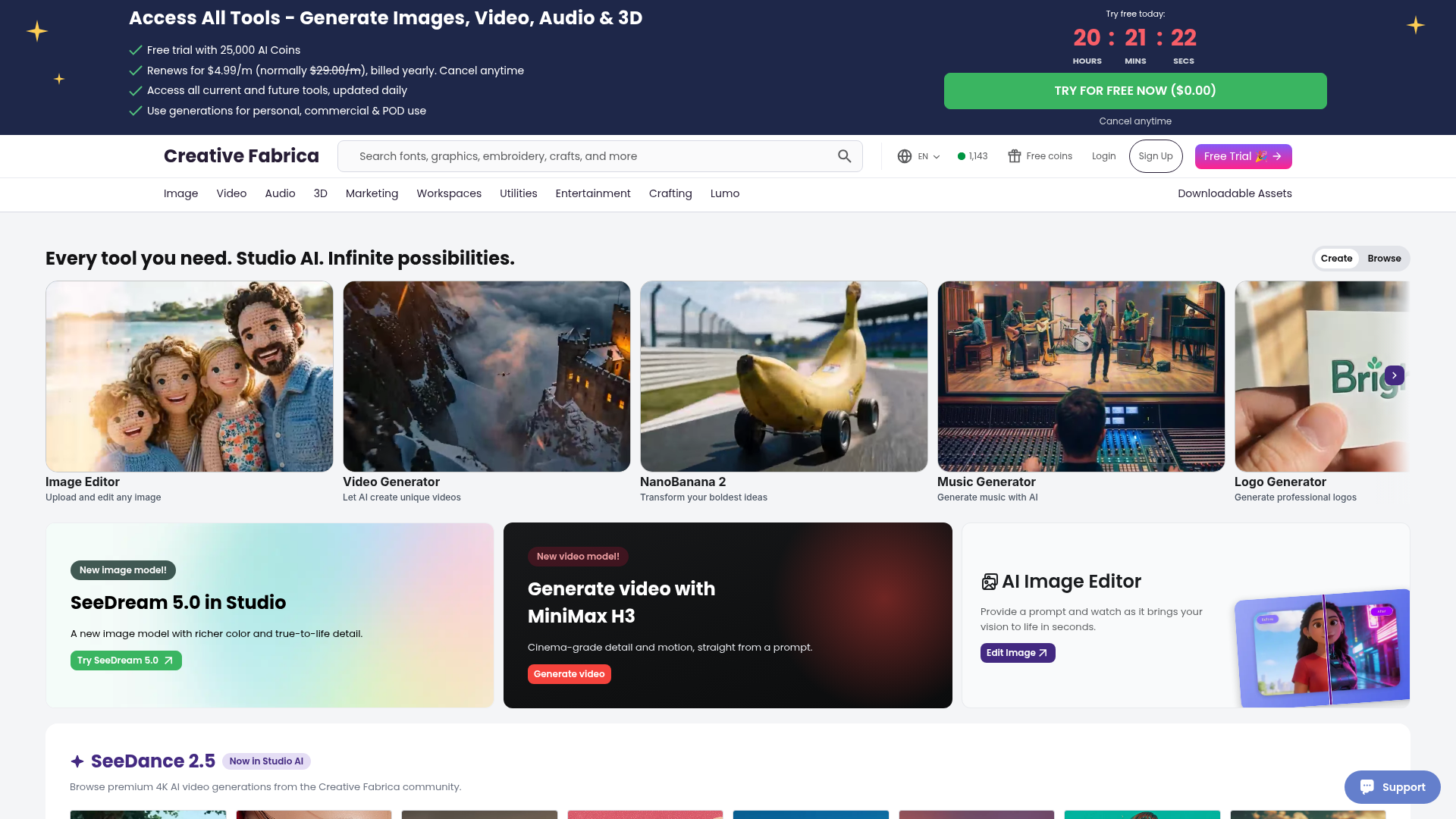
Task: Open the Image menu
Action: point(180,193)
